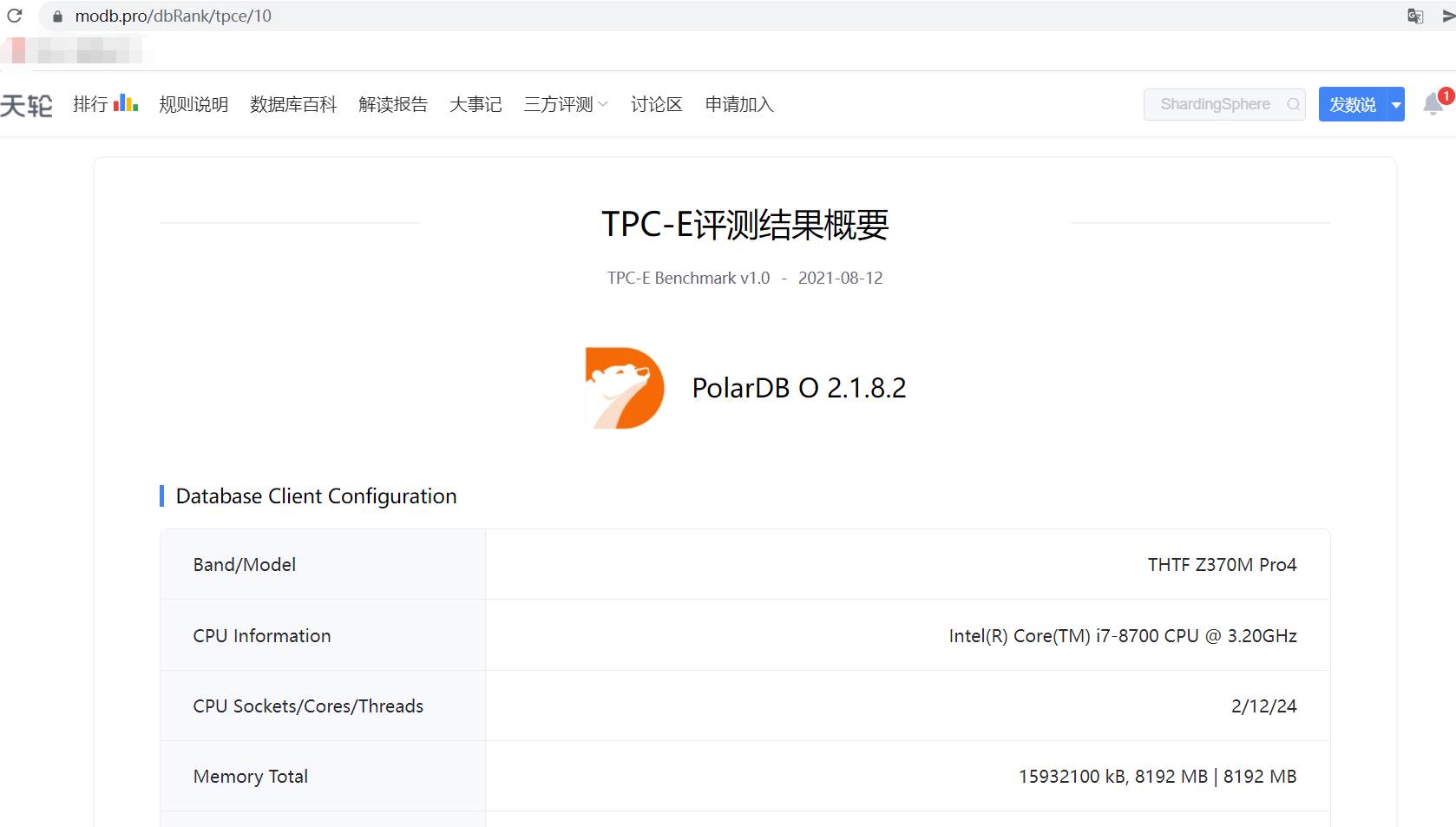Click 申请加入 link

point(739,104)
